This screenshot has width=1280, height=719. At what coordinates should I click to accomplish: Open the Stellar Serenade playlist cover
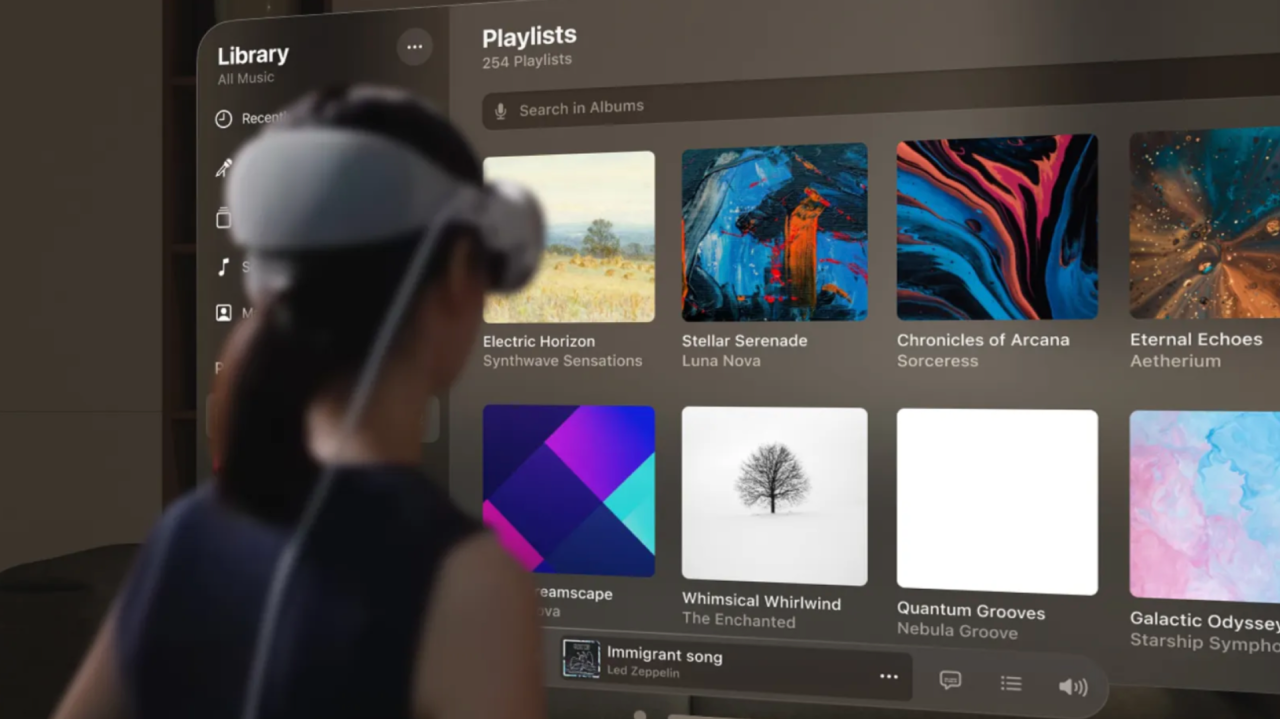point(774,232)
